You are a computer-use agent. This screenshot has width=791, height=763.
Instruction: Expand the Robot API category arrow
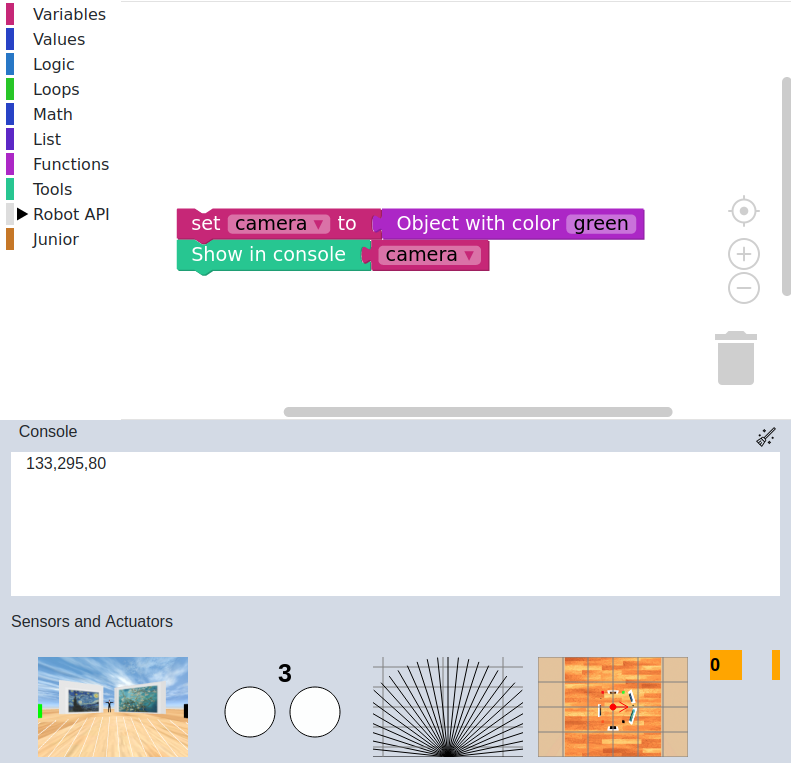22,214
